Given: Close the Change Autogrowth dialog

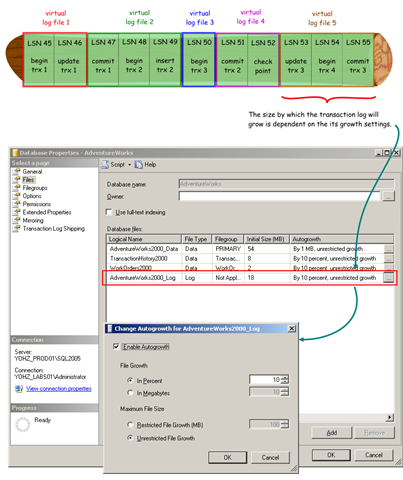Looking at the screenshot, I should [x=292, y=329].
